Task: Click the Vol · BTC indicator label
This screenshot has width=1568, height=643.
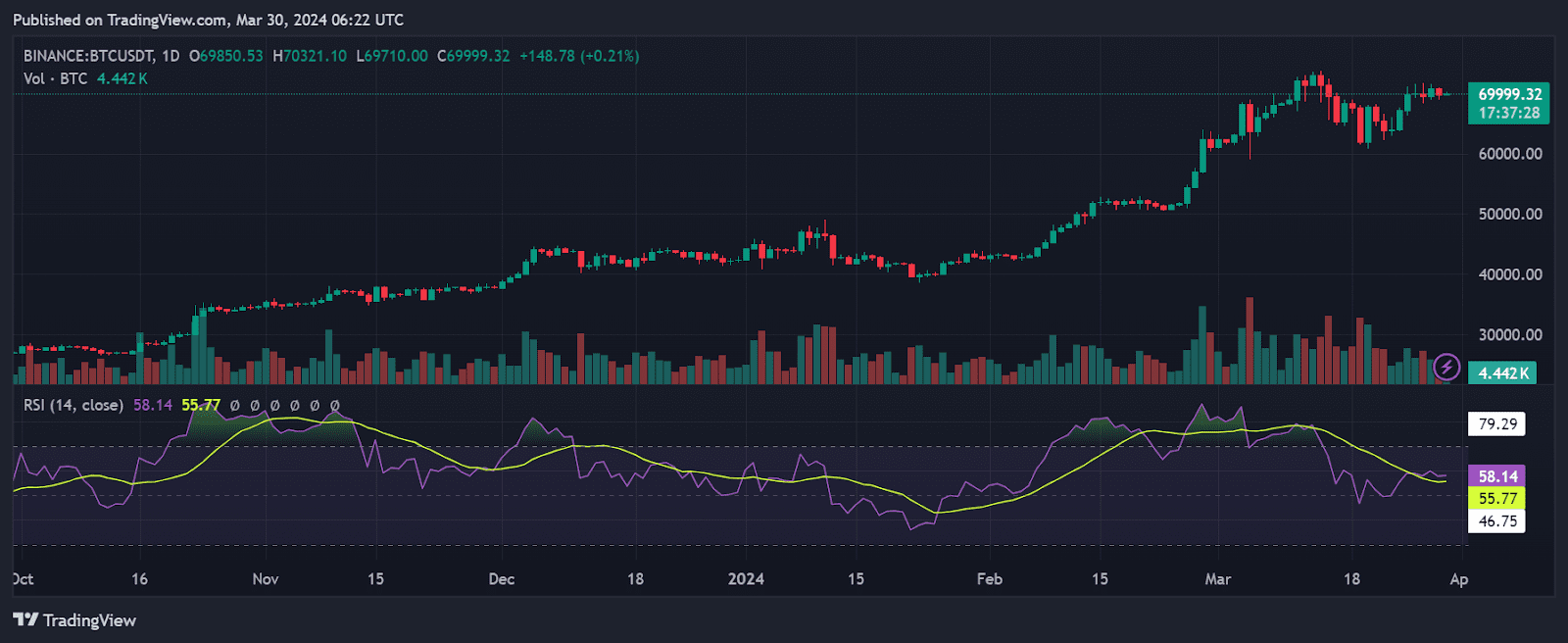Action: tap(56, 78)
